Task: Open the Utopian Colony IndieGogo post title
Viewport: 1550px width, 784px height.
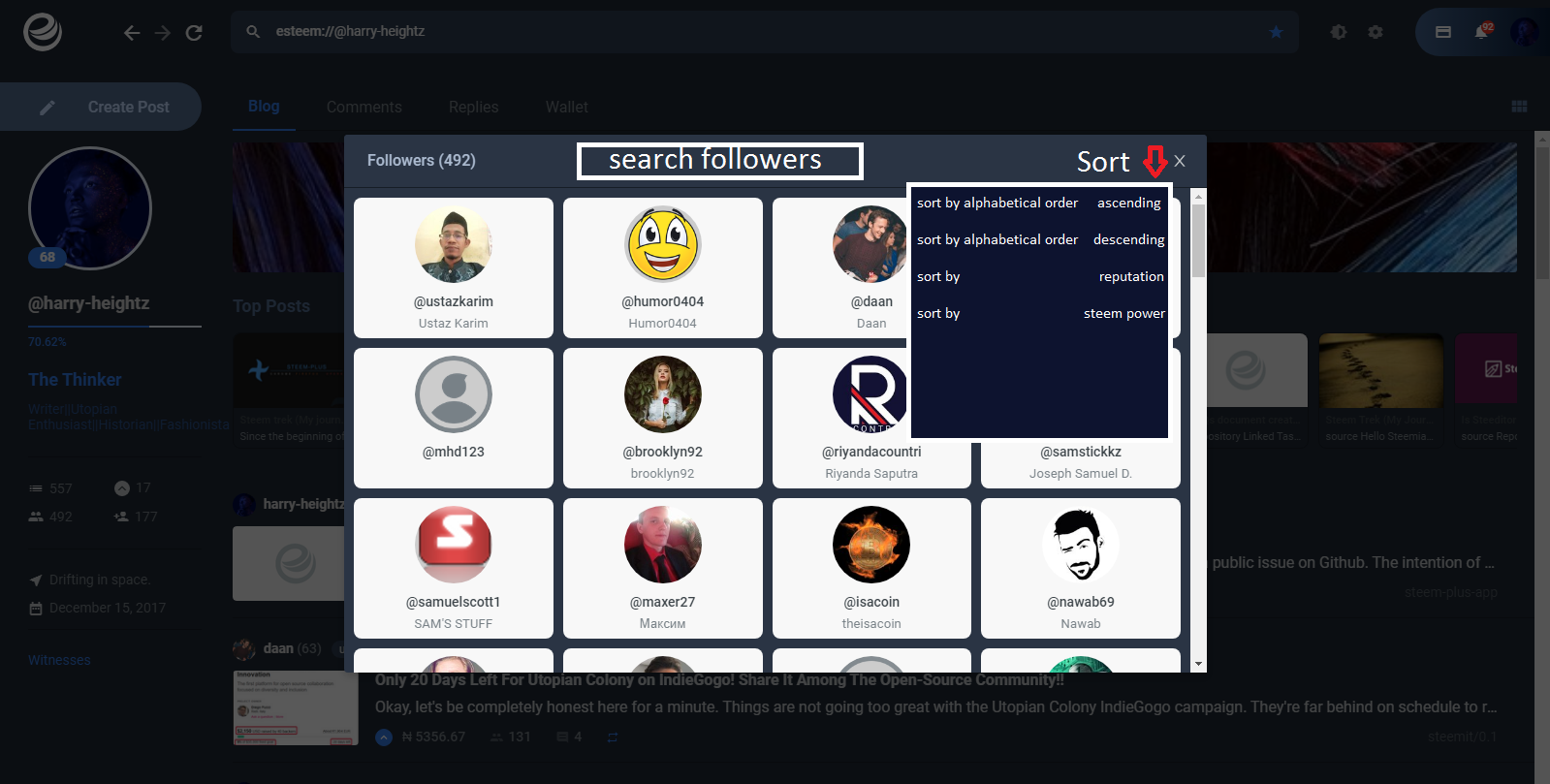Action: [x=719, y=680]
